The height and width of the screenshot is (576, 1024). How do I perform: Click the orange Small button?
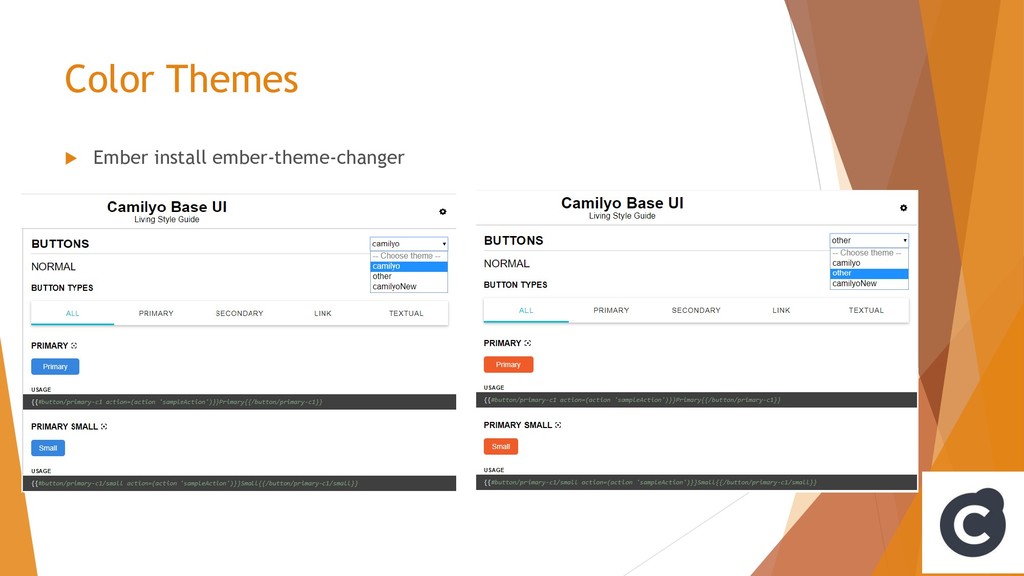pos(501,447)
